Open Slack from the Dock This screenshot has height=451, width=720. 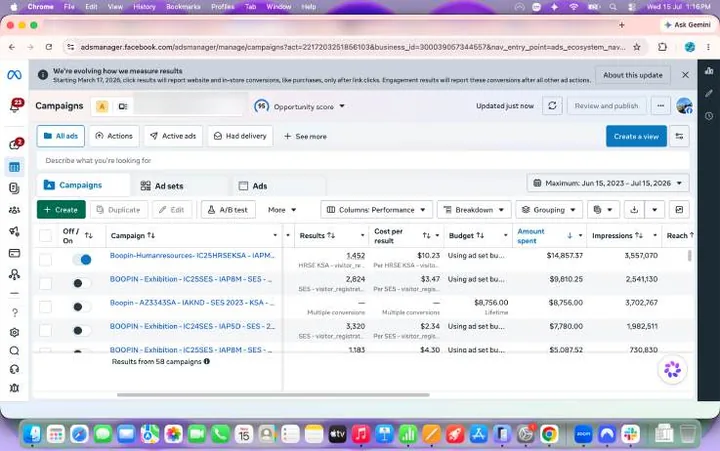pyautogui.click(x=630, y=434)
